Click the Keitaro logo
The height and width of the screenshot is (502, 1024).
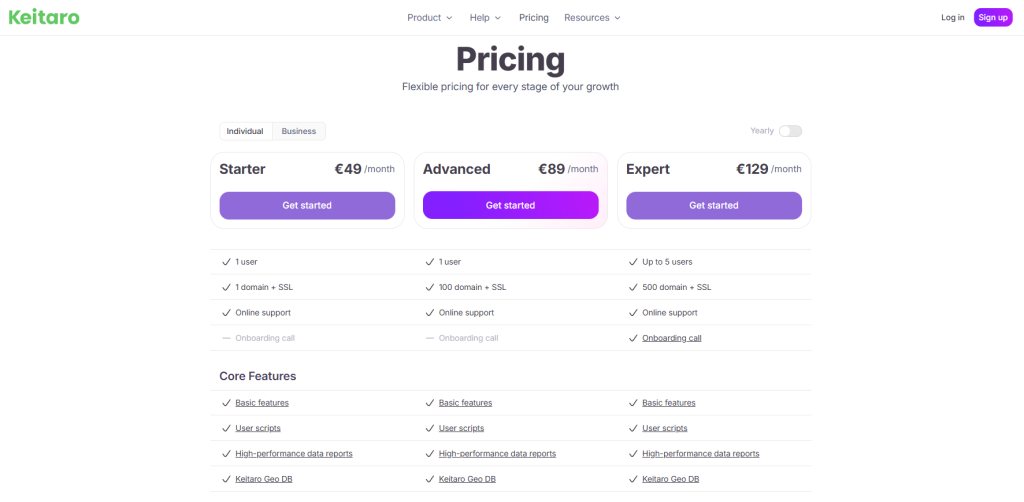[x=44, y=18]
